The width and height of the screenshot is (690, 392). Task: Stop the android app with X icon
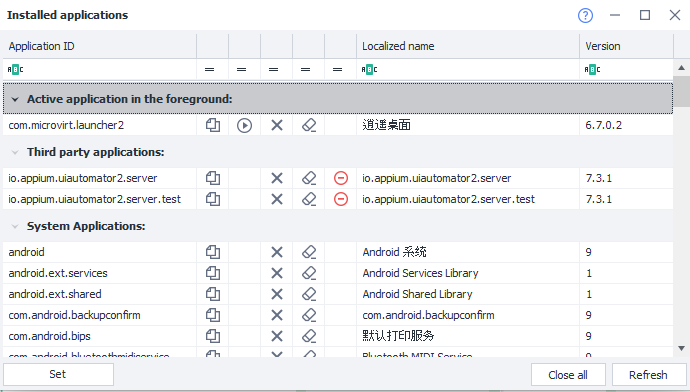pos(277,252)
